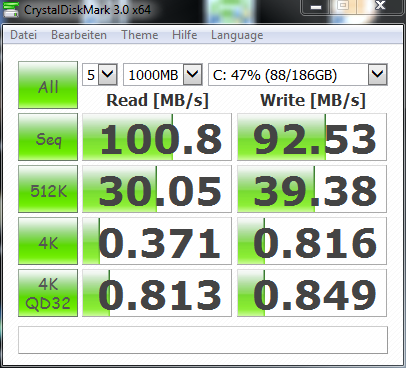Run the 4K QD32 benchmark

coord(48,293)
